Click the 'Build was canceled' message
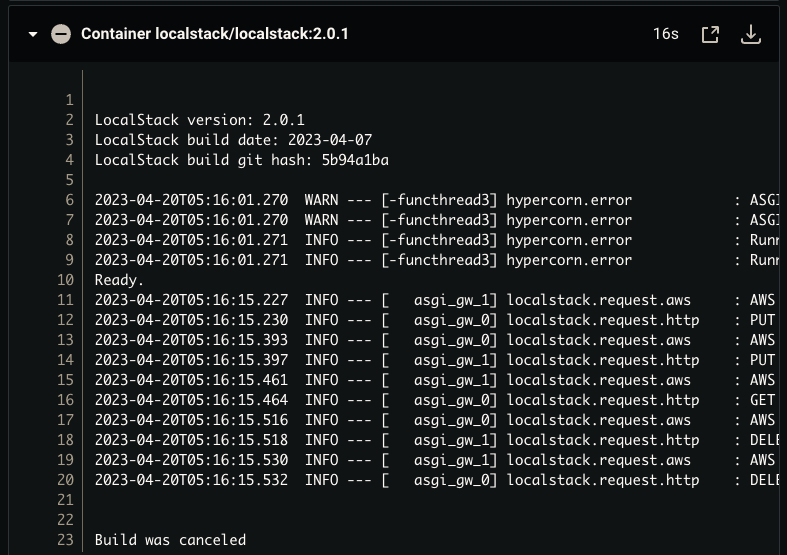 (170, 540)
